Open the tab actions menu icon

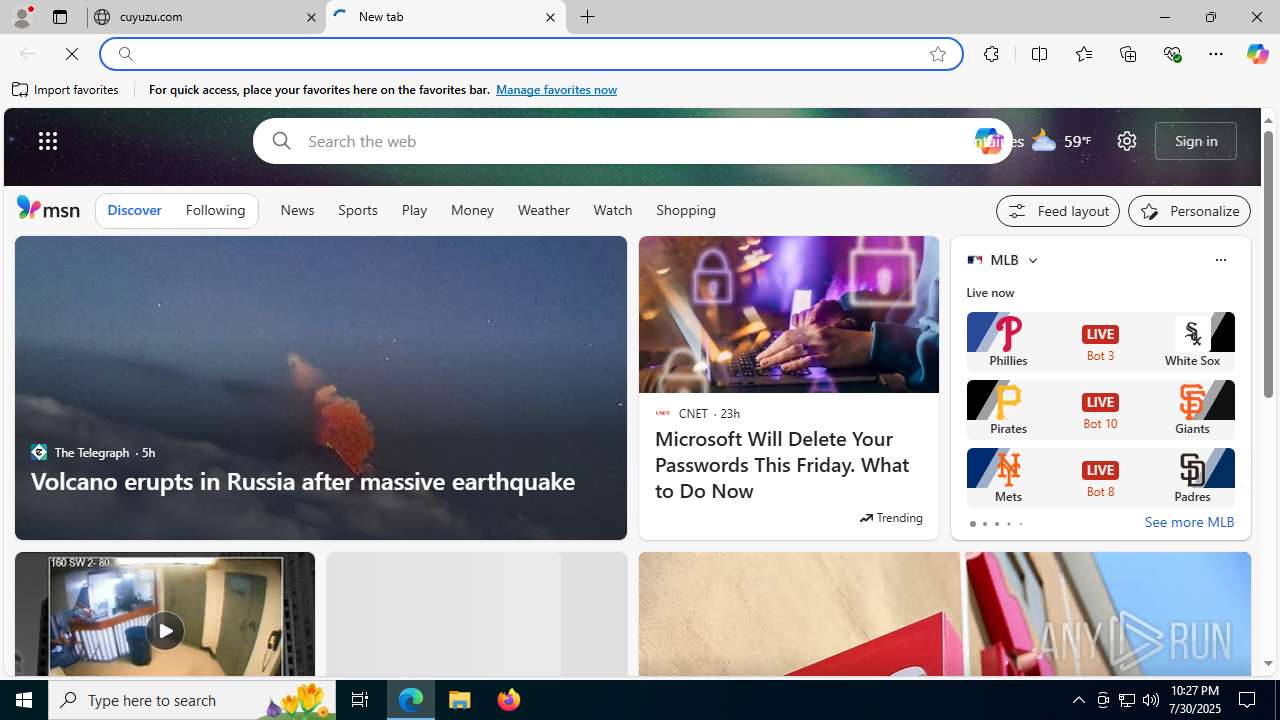(x=60, y=17)
